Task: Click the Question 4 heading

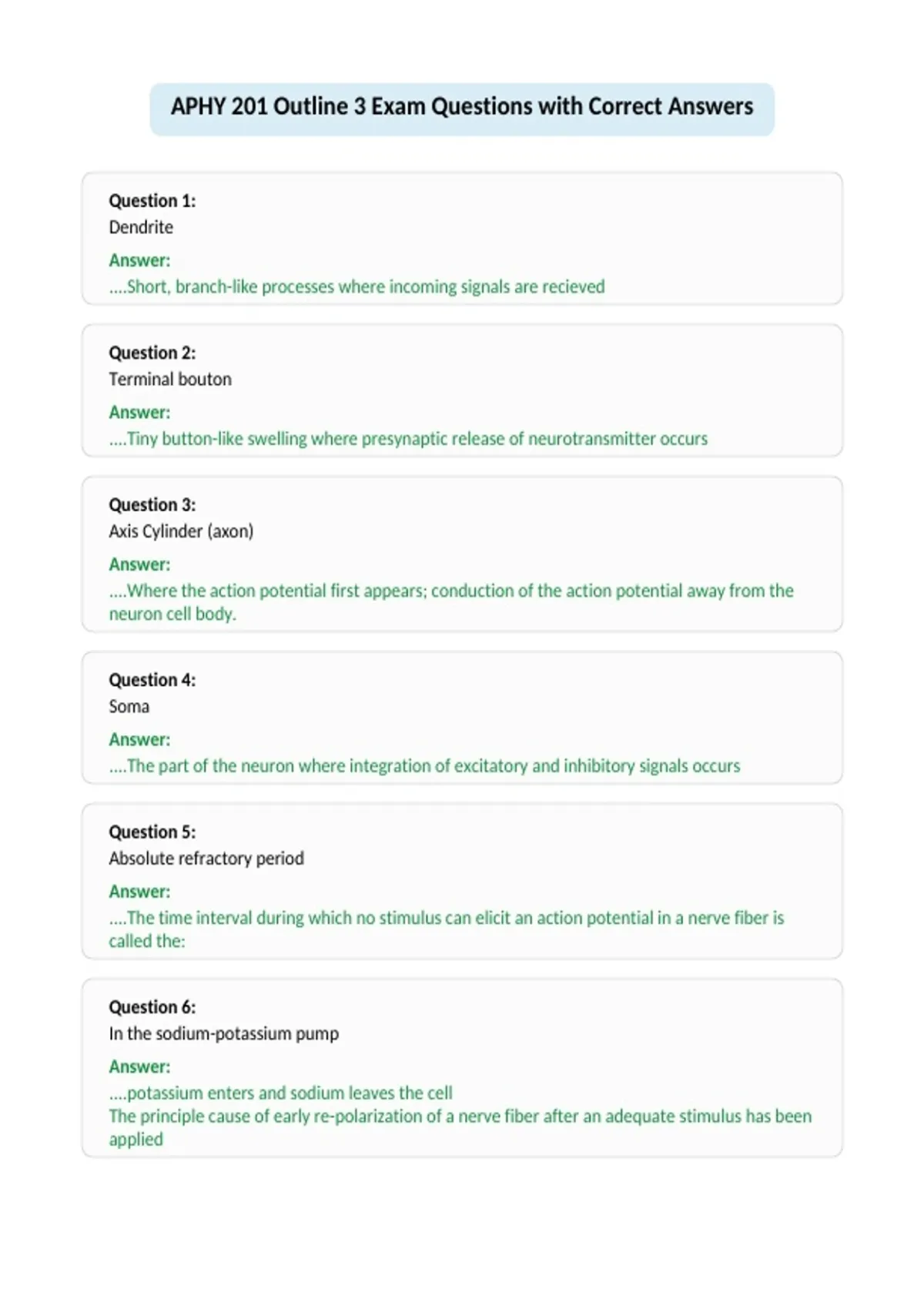Action: [x=152, y=680]
